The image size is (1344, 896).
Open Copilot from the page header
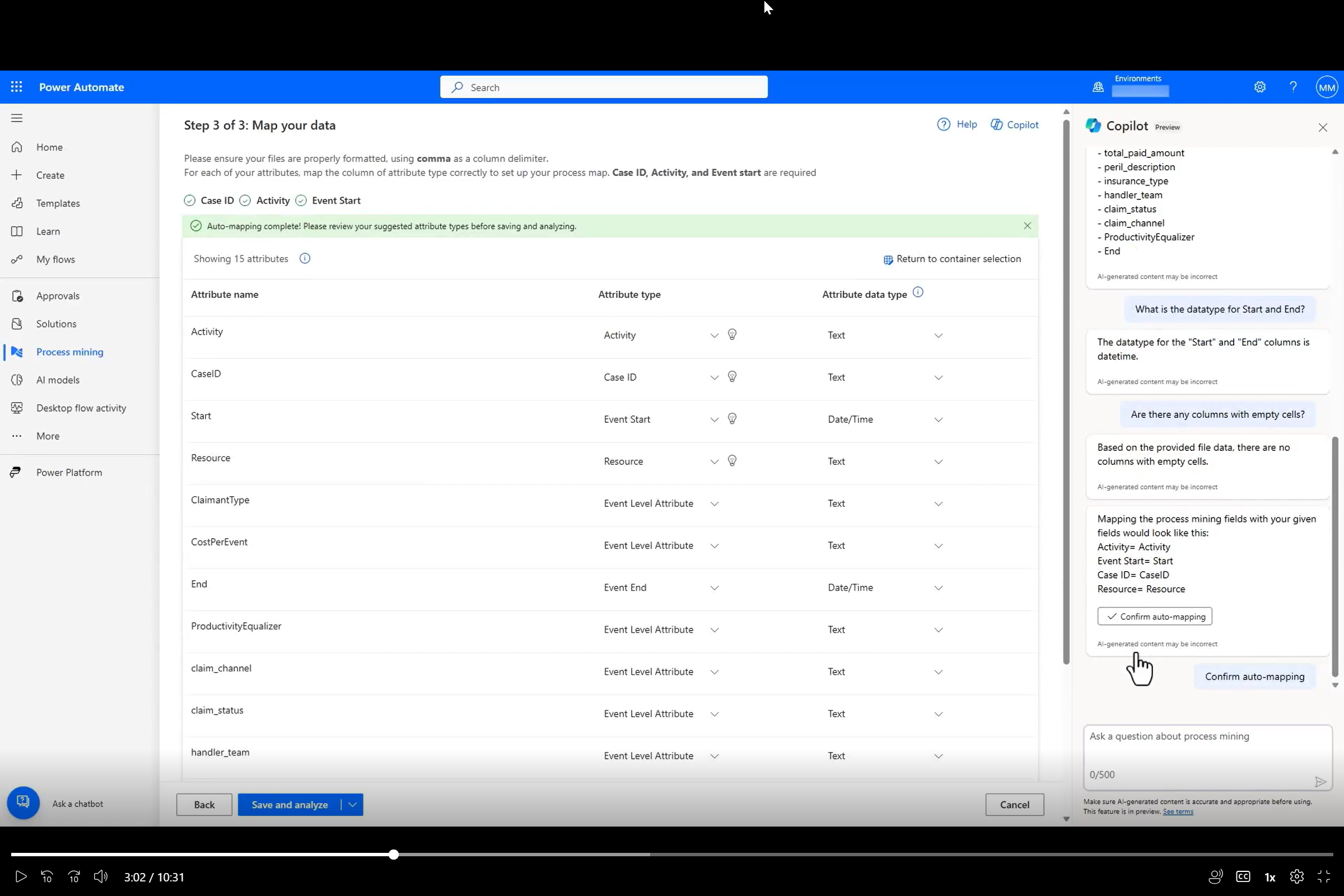(x=1014, y=124)
